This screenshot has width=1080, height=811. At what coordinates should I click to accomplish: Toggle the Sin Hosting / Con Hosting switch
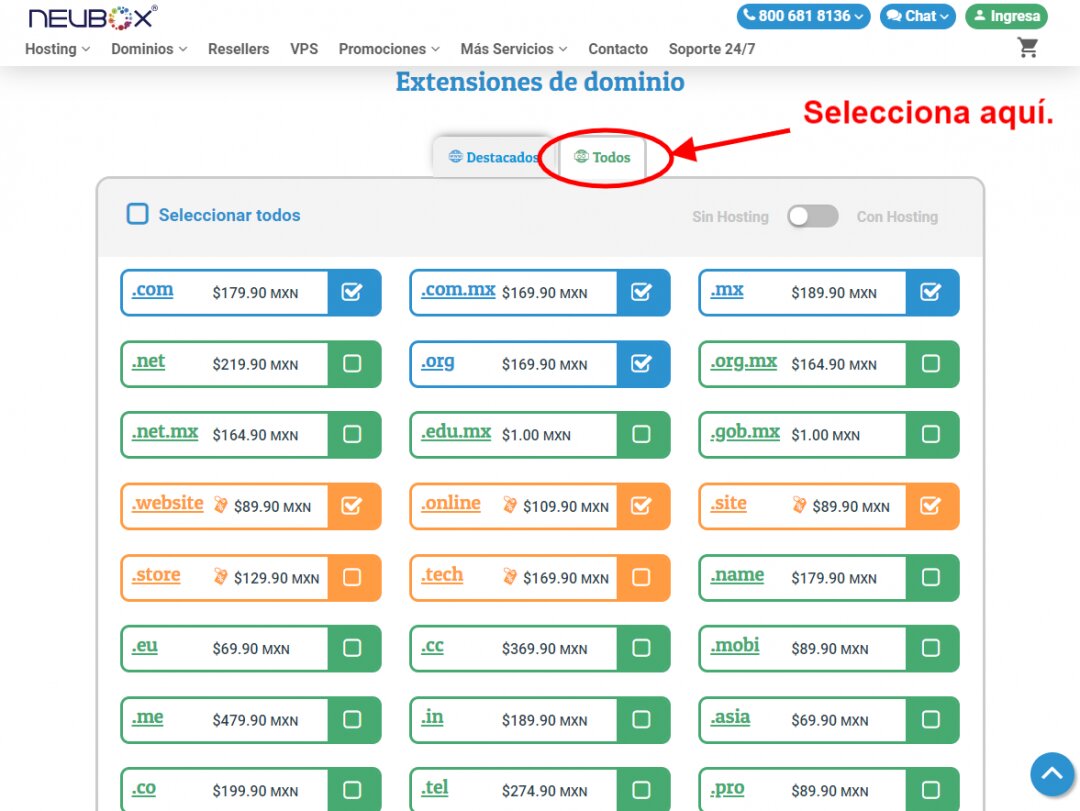click(x=812, y=216)
